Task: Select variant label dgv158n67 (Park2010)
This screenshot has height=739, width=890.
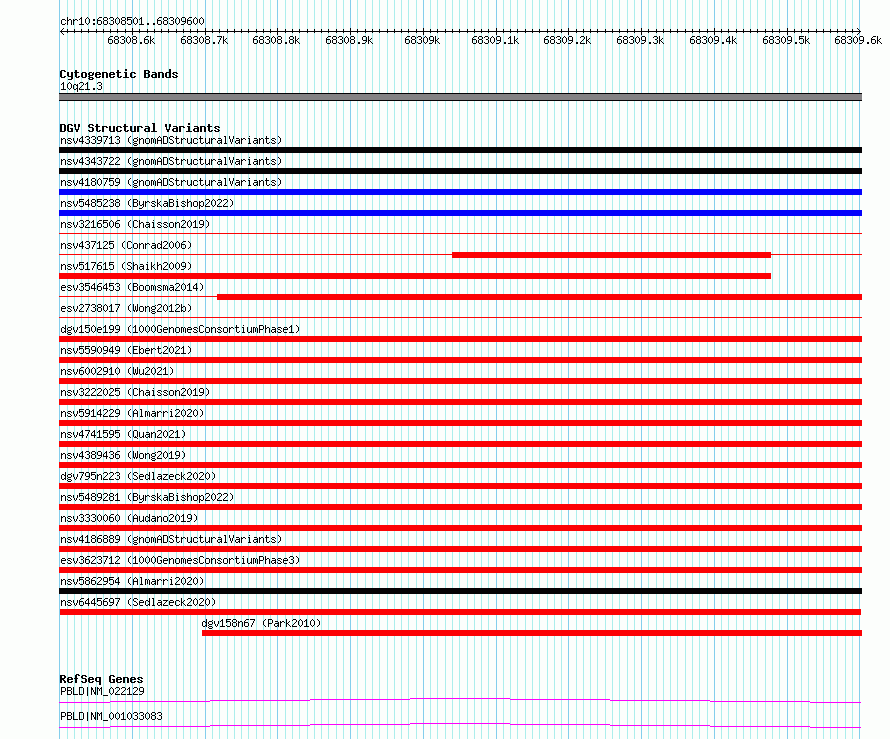Action: 261,623
